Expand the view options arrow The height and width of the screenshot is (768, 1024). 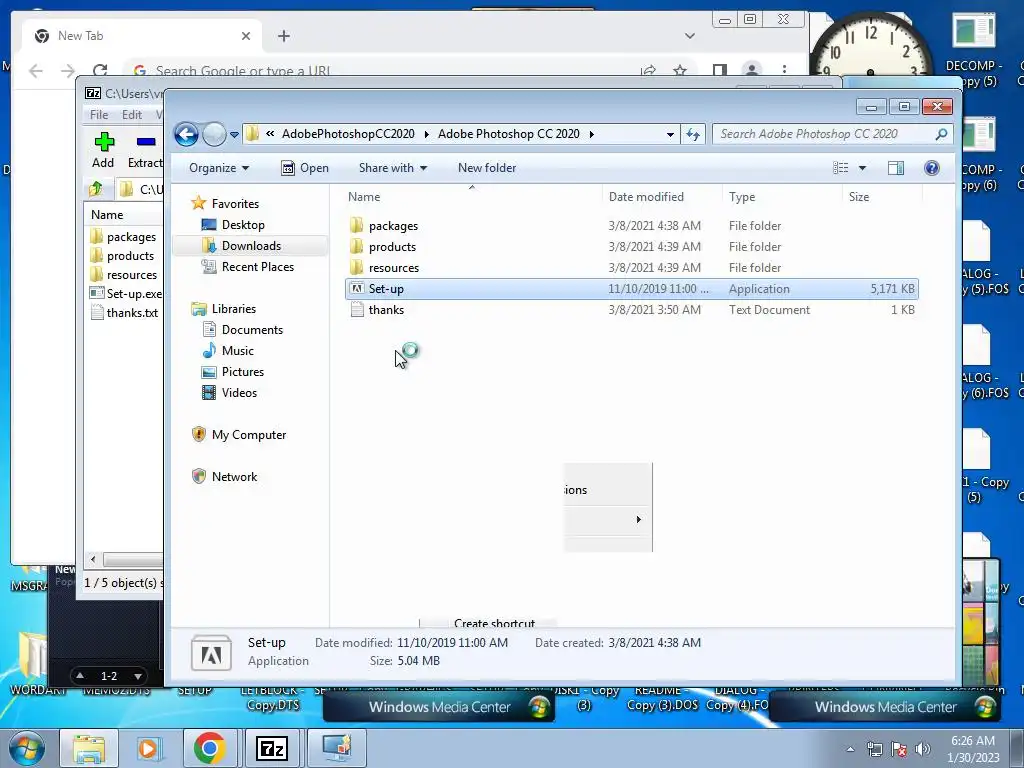point(862,168)
